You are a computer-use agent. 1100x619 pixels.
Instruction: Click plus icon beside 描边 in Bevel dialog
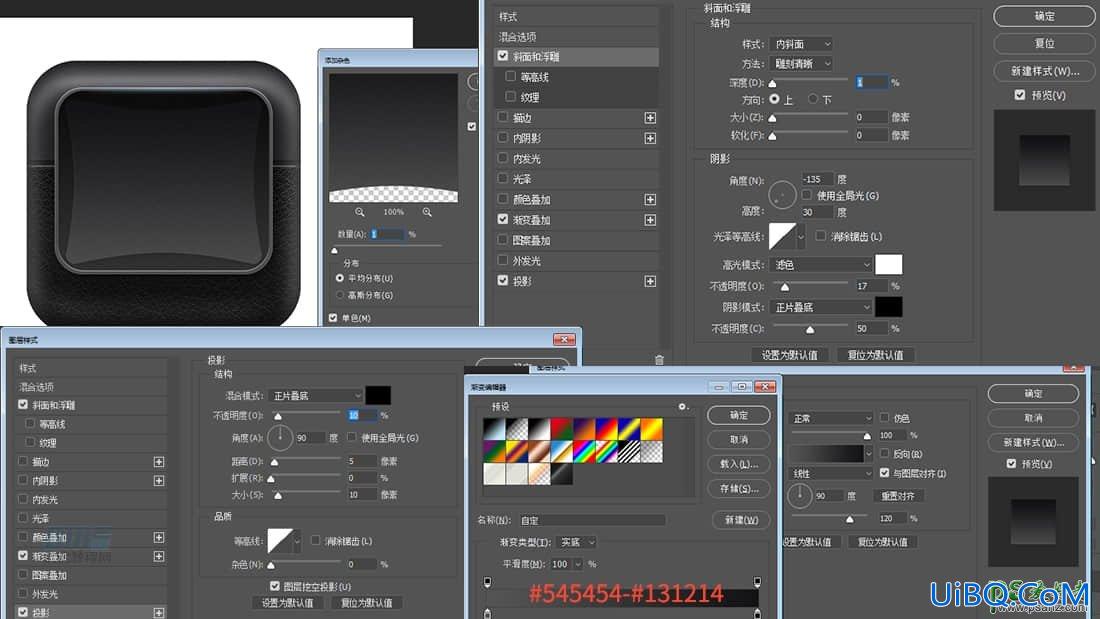[650, 118]
